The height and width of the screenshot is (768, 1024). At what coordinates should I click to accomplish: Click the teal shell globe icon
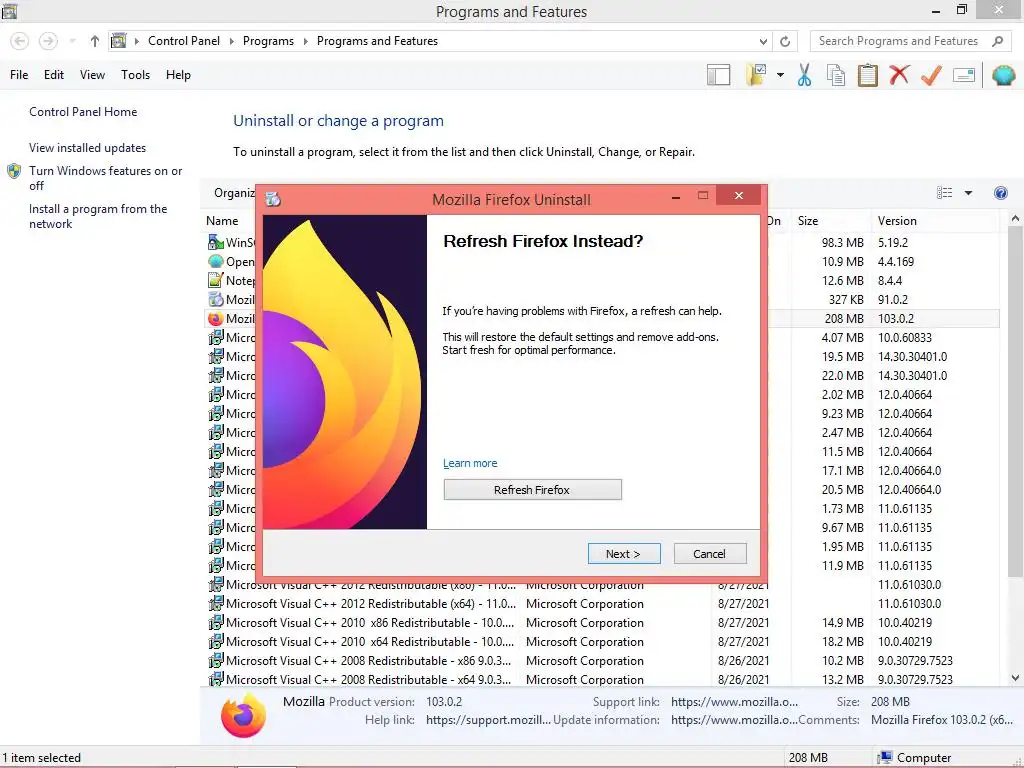(1004, 75)
